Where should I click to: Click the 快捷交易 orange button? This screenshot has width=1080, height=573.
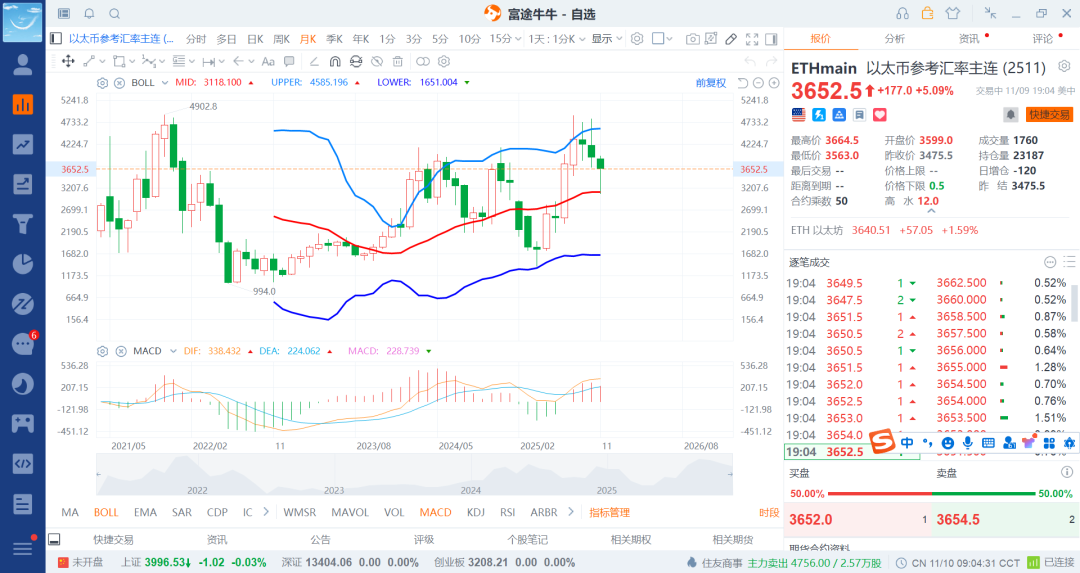pyautogui.click(x=1049, y=115)
